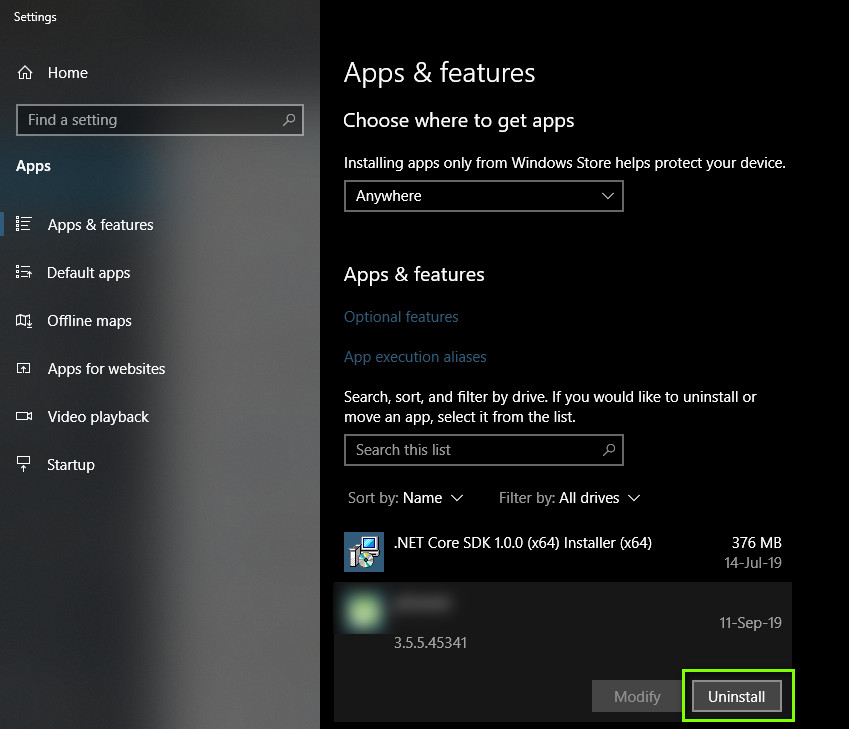Select .NET Core SDK 1.0.0 (x64) Installer entry
The width and height of the screenshot is (849, 729).
[563, 552]
